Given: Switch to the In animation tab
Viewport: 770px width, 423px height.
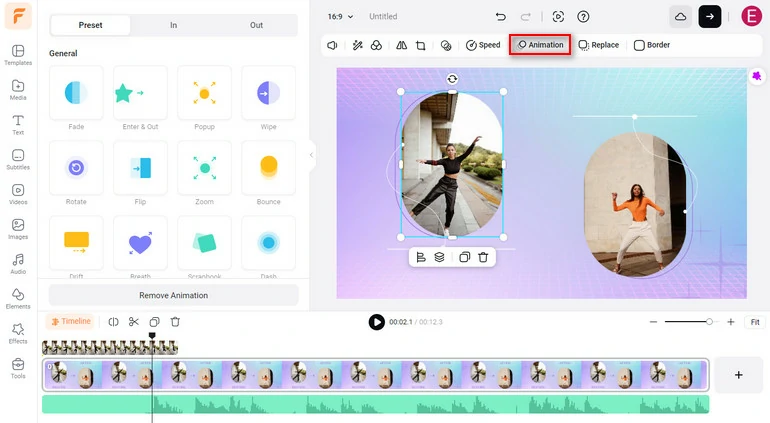Looking at the screenshot, I should click(173, 25).
